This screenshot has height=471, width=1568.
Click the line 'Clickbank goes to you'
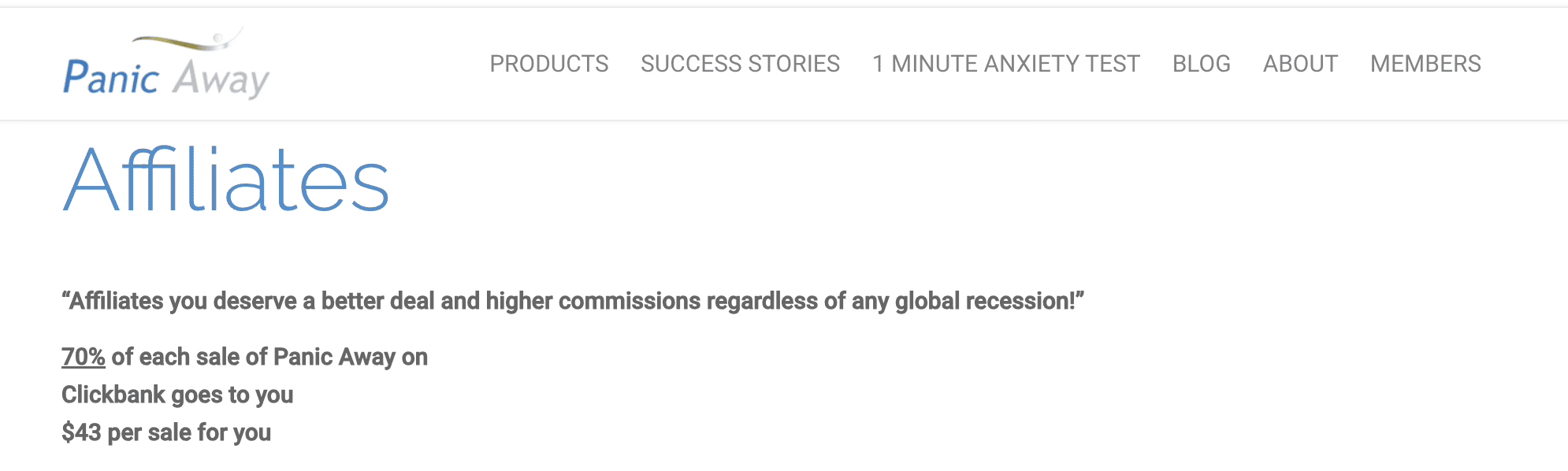177,395
